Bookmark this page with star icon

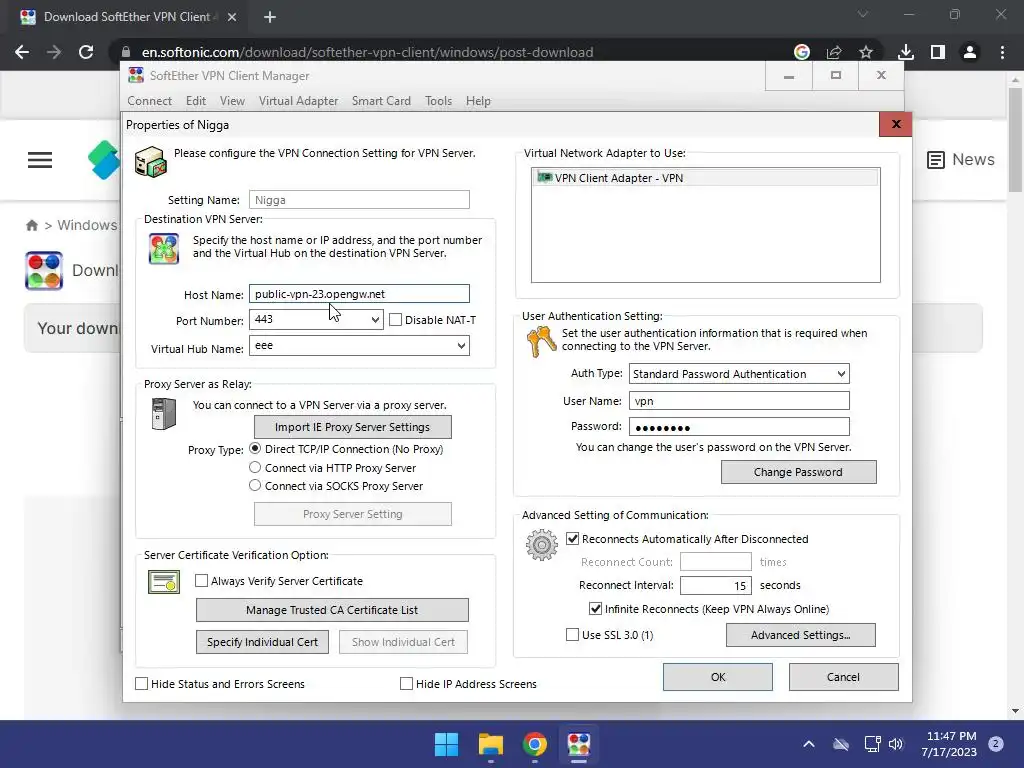click(866, 52)
